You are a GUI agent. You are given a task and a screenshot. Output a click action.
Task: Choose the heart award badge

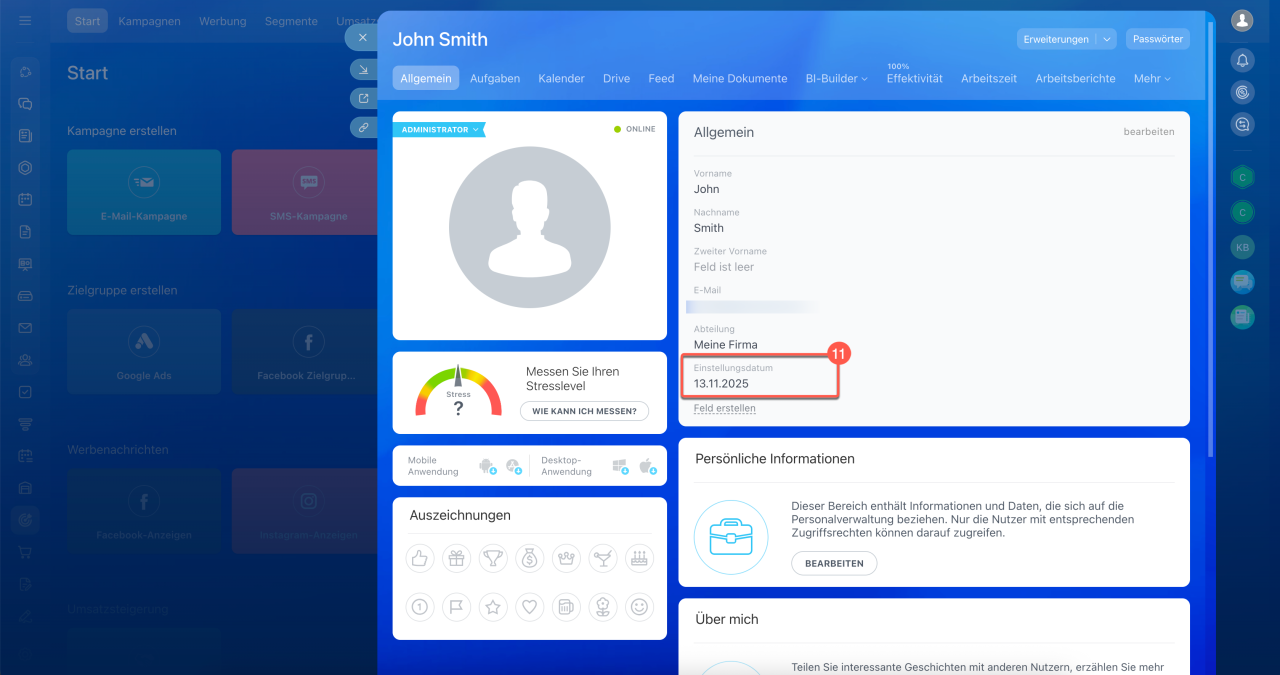point(529,606)
